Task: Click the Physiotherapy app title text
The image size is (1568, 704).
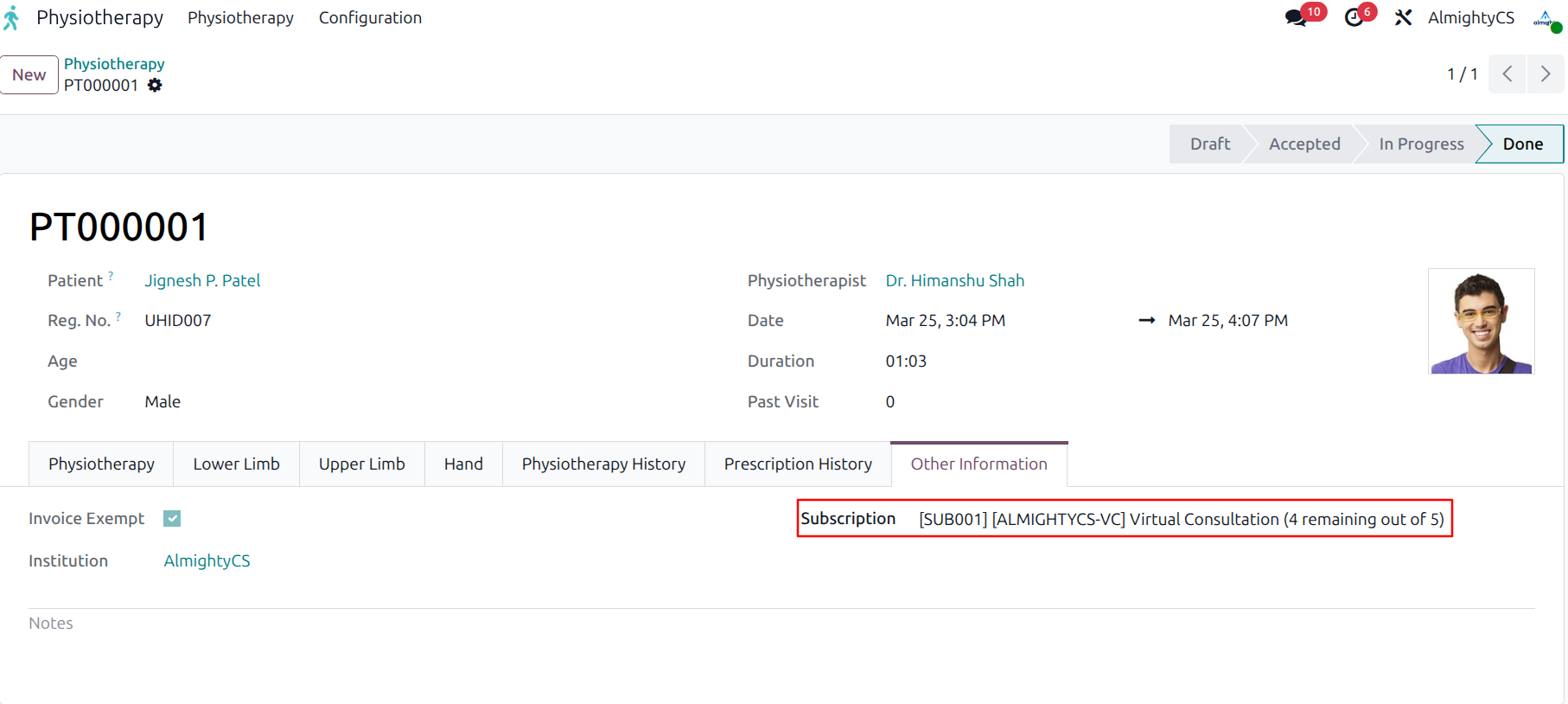Action: point(99,18)
